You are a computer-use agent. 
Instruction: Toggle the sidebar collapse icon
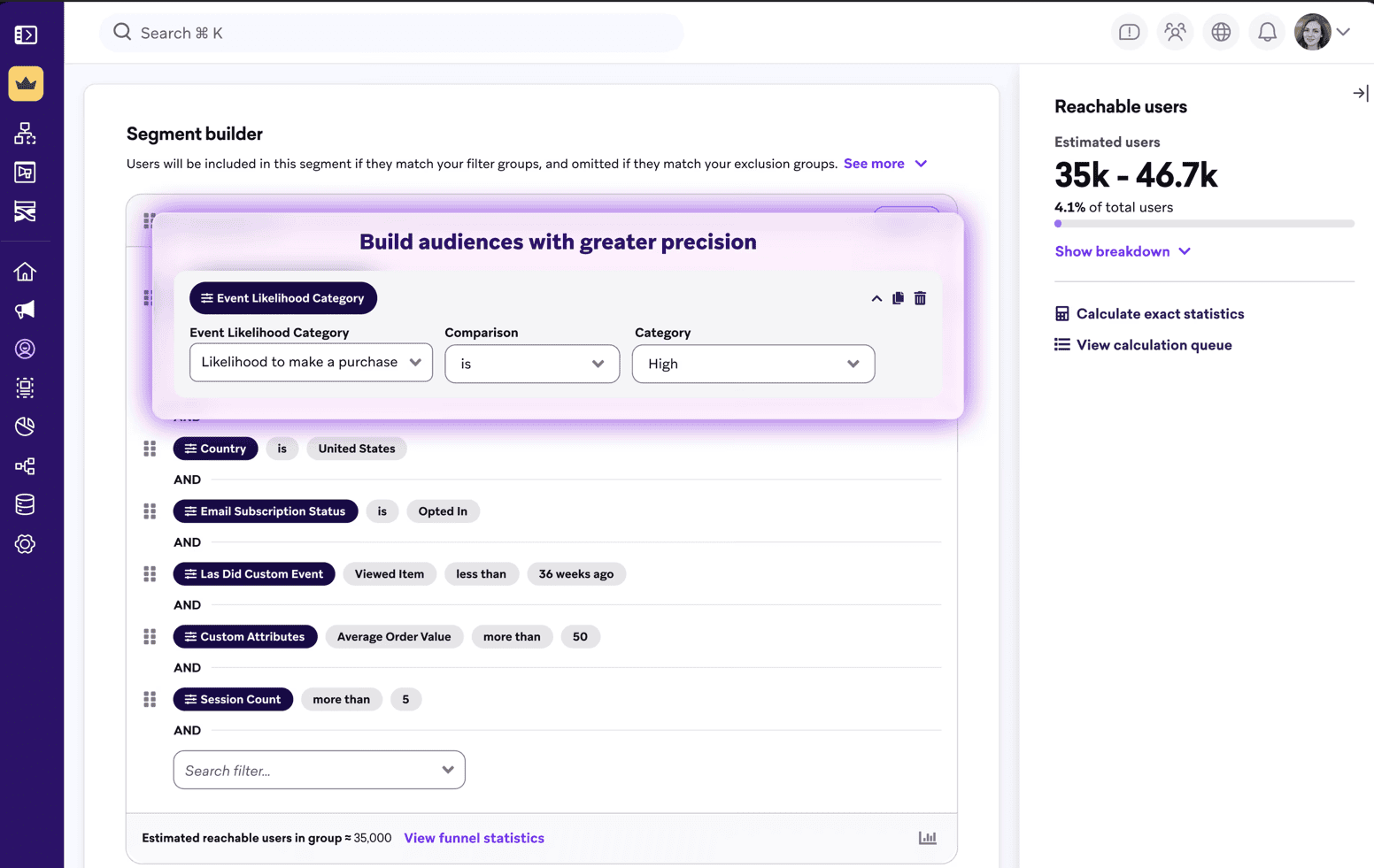(x=26, y=35)
